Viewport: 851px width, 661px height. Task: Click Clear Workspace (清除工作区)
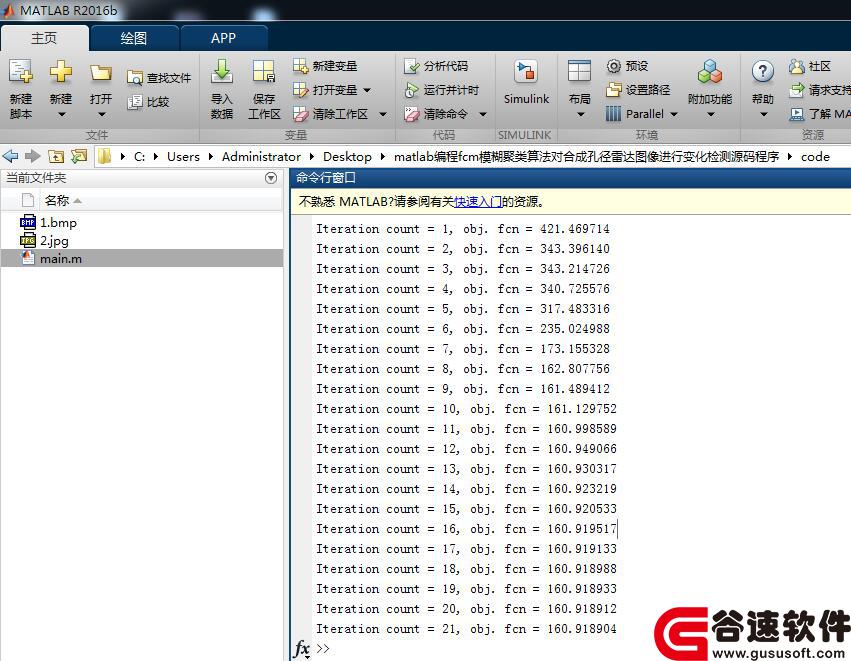[x=330, y=114]
